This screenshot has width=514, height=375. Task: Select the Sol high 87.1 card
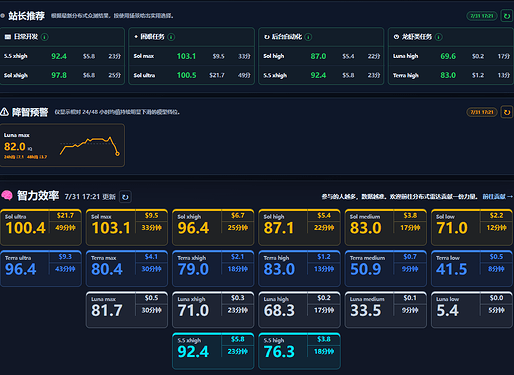(x=299, y=227)
